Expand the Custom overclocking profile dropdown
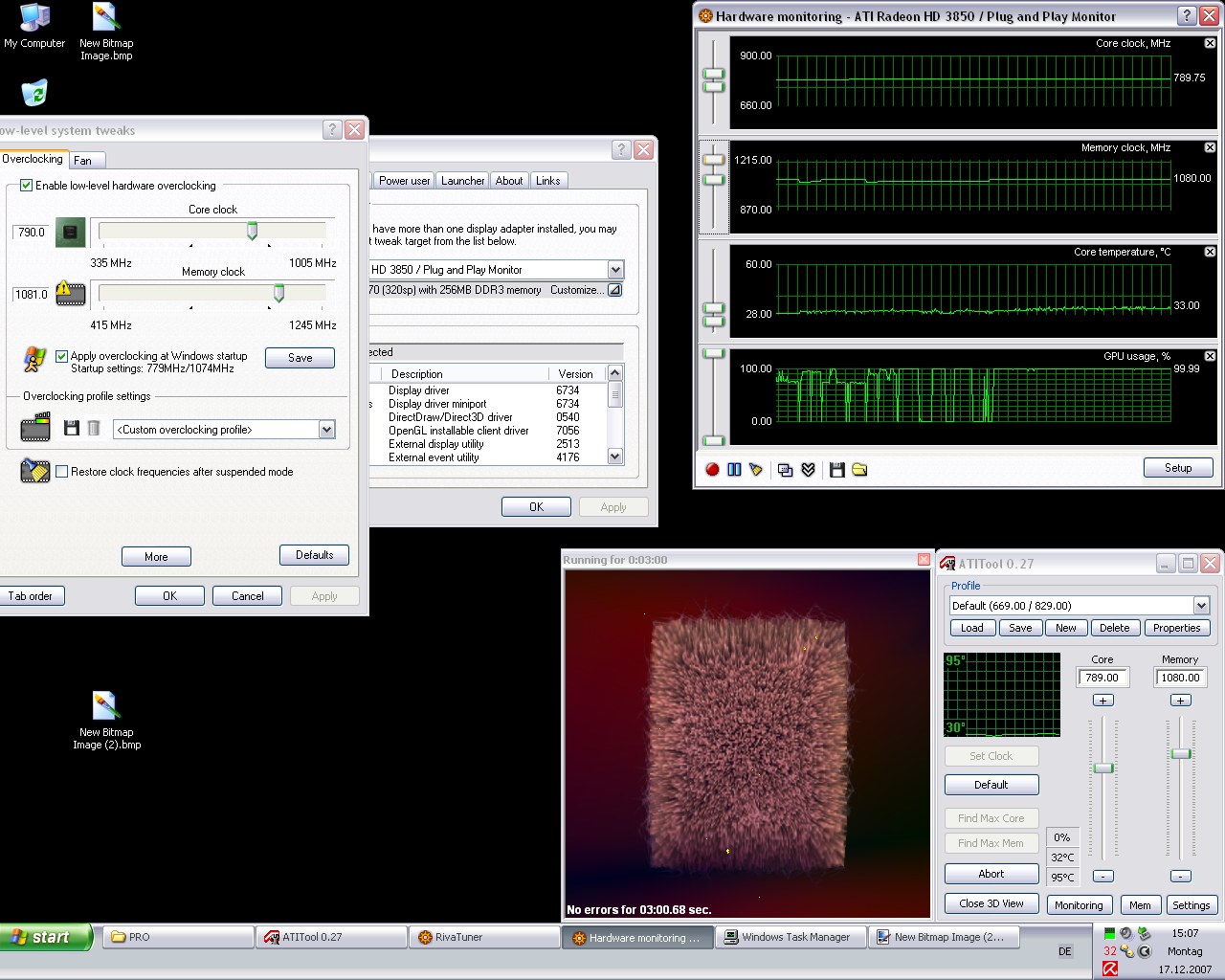1225x980 pixels. point(326,430)
